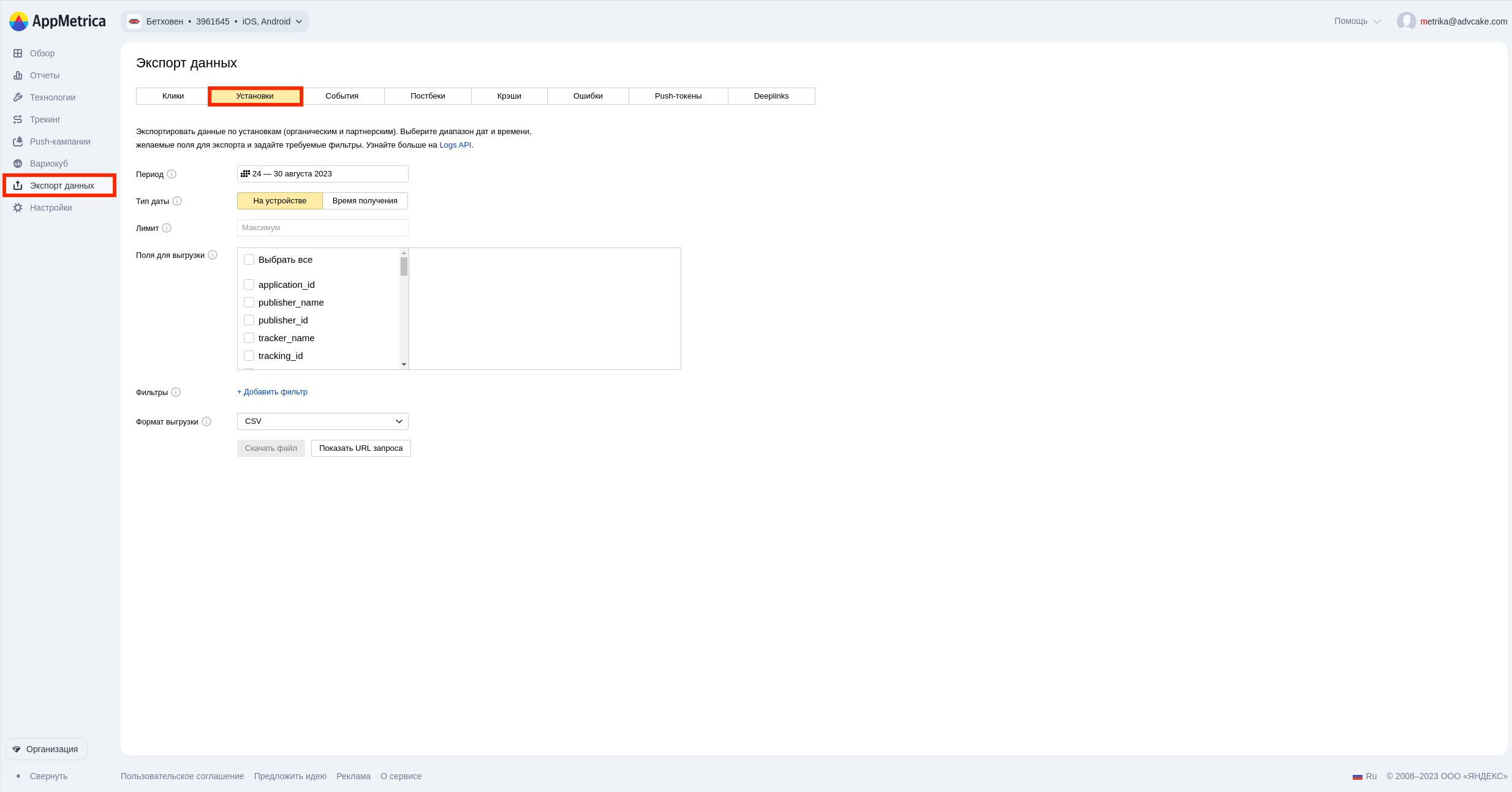1512x792 pixels.
Task: Check the tracker_name field
Action: 249,338
